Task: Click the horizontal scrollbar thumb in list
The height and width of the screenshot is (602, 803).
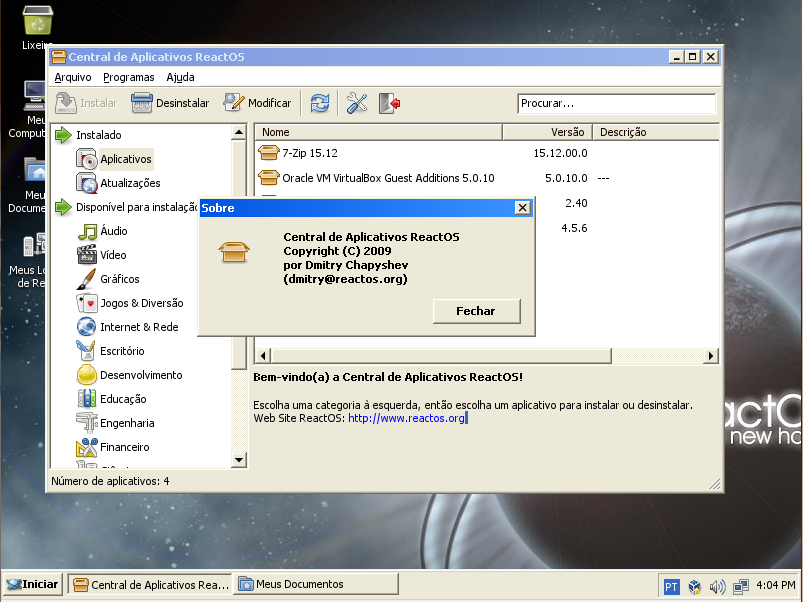Action: click(441, 356)
